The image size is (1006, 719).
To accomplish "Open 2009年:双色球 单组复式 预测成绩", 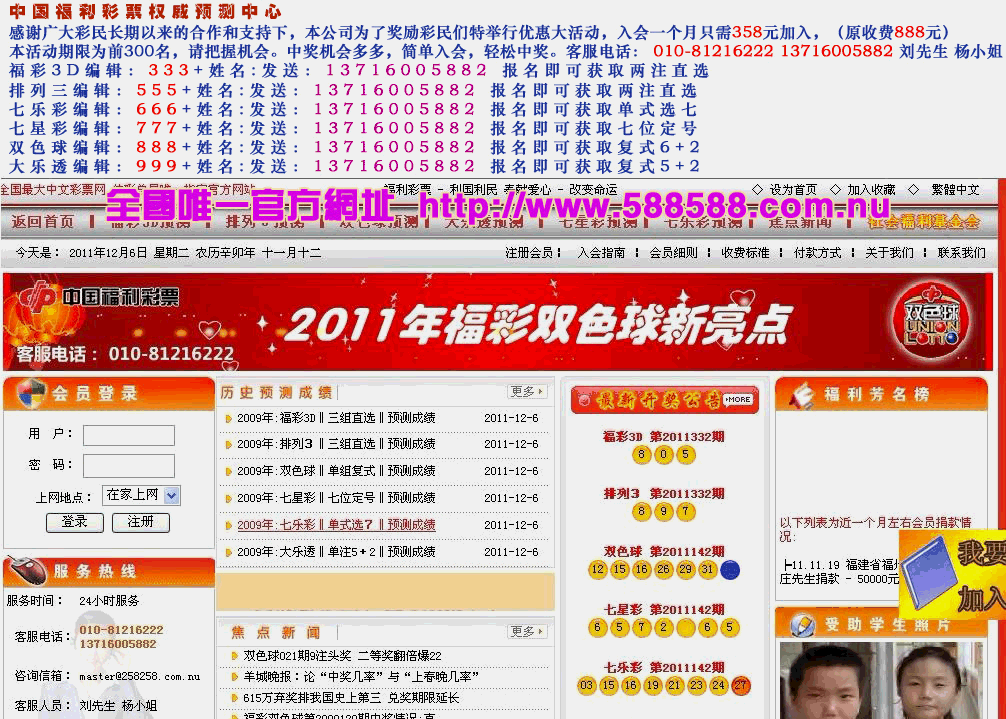I will 336,471.
